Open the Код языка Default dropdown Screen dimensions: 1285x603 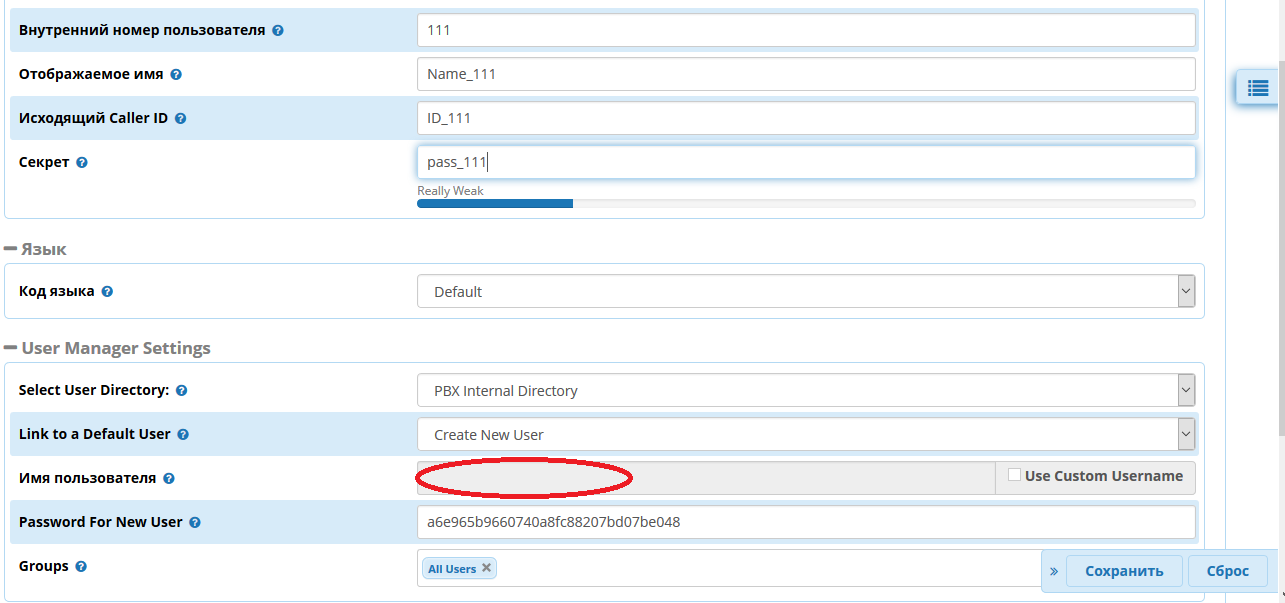coord(805,292)
